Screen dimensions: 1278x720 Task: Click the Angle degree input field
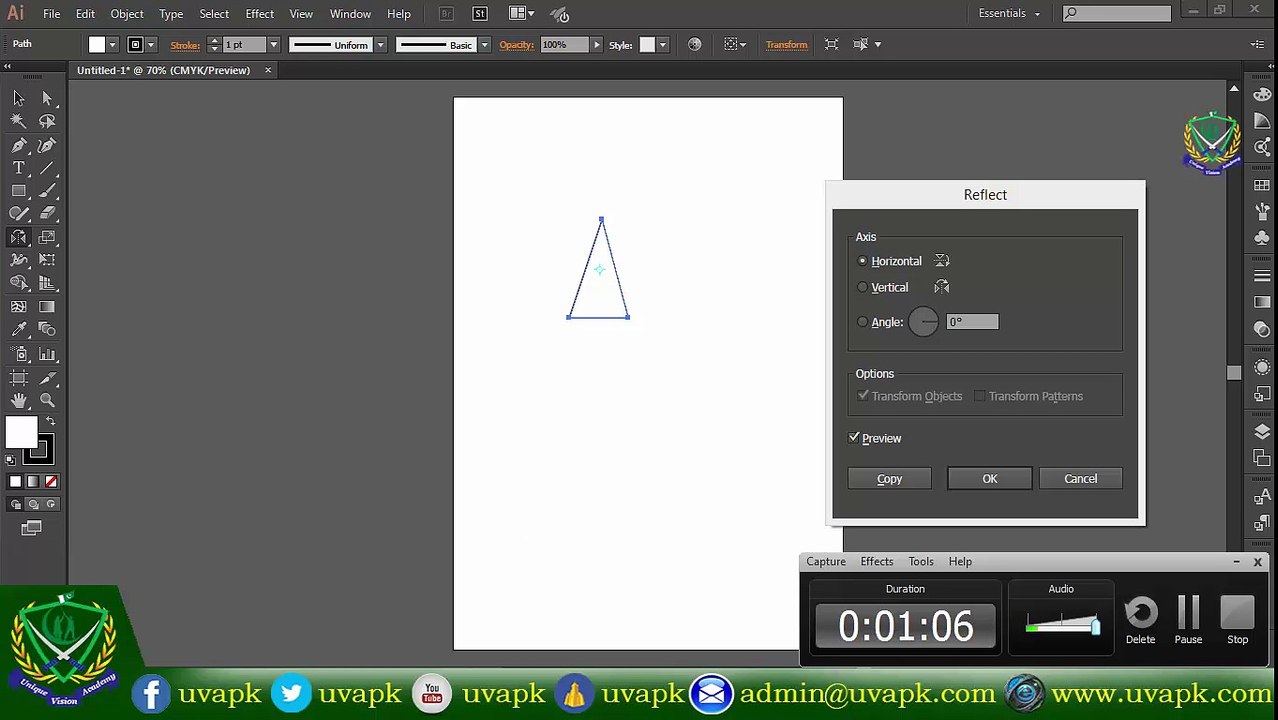972,322
